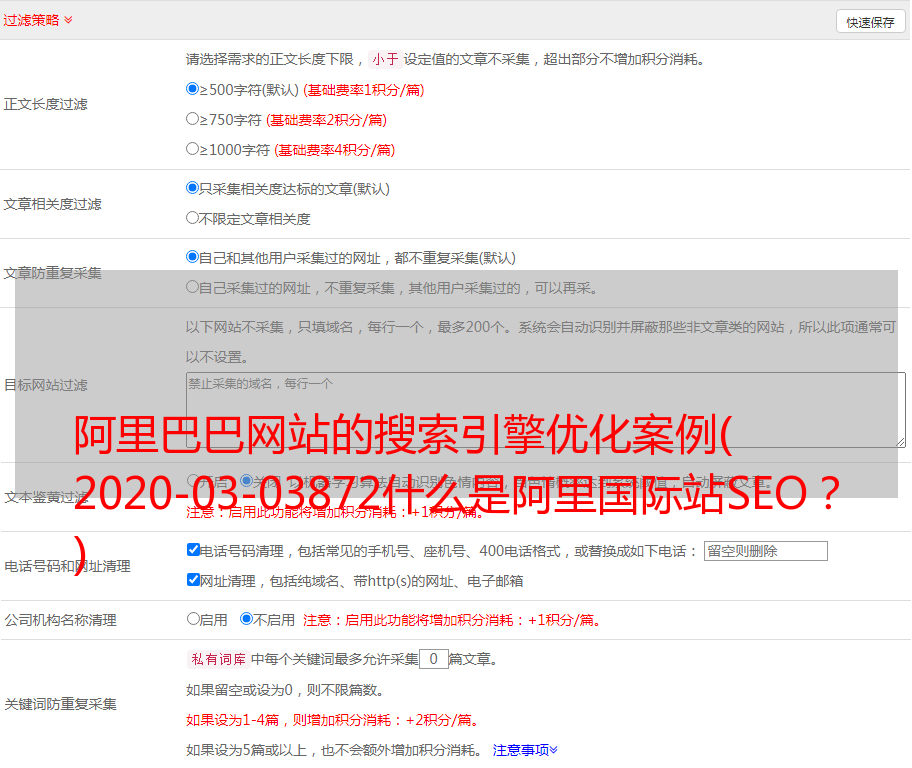Select 自己采集过的网址，不重复采集 radio option
This screenshot has width=912, height=768.
[192, 286]
